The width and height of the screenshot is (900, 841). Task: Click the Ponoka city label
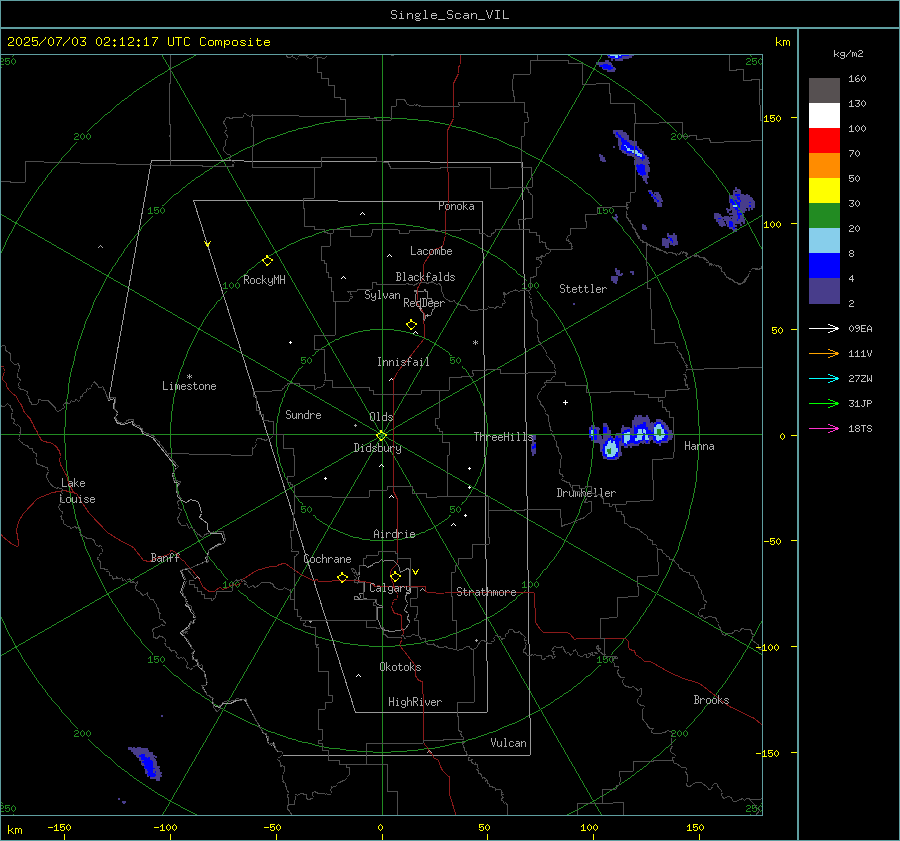pos(456,206)
